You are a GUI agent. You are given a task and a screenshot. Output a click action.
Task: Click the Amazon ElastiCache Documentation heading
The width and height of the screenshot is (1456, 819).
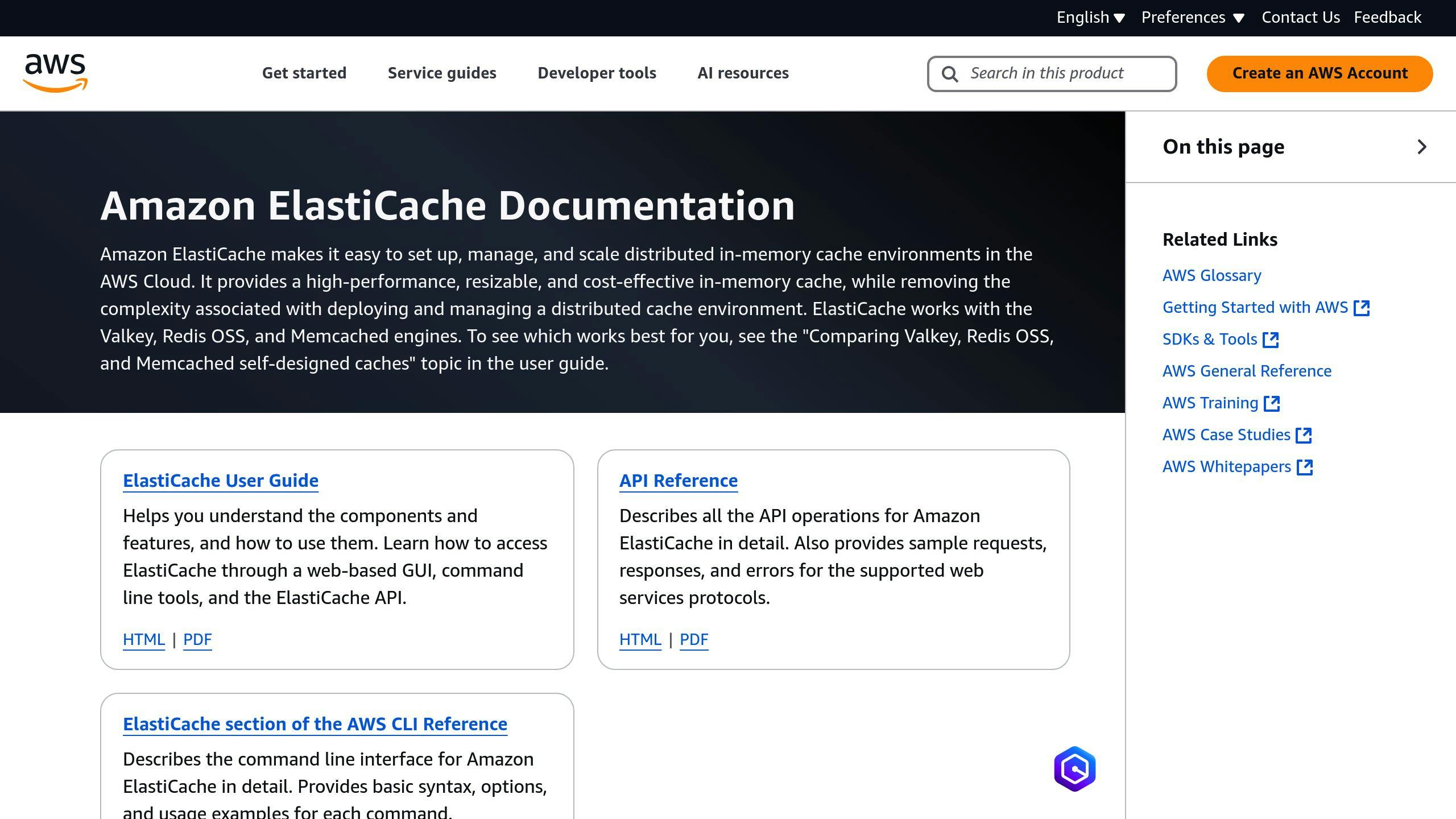coord(448,205)
